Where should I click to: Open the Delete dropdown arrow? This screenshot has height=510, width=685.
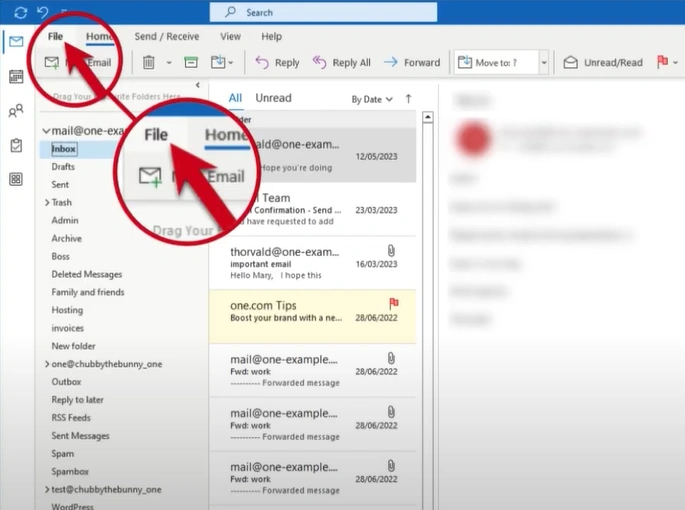pos(169,62)
